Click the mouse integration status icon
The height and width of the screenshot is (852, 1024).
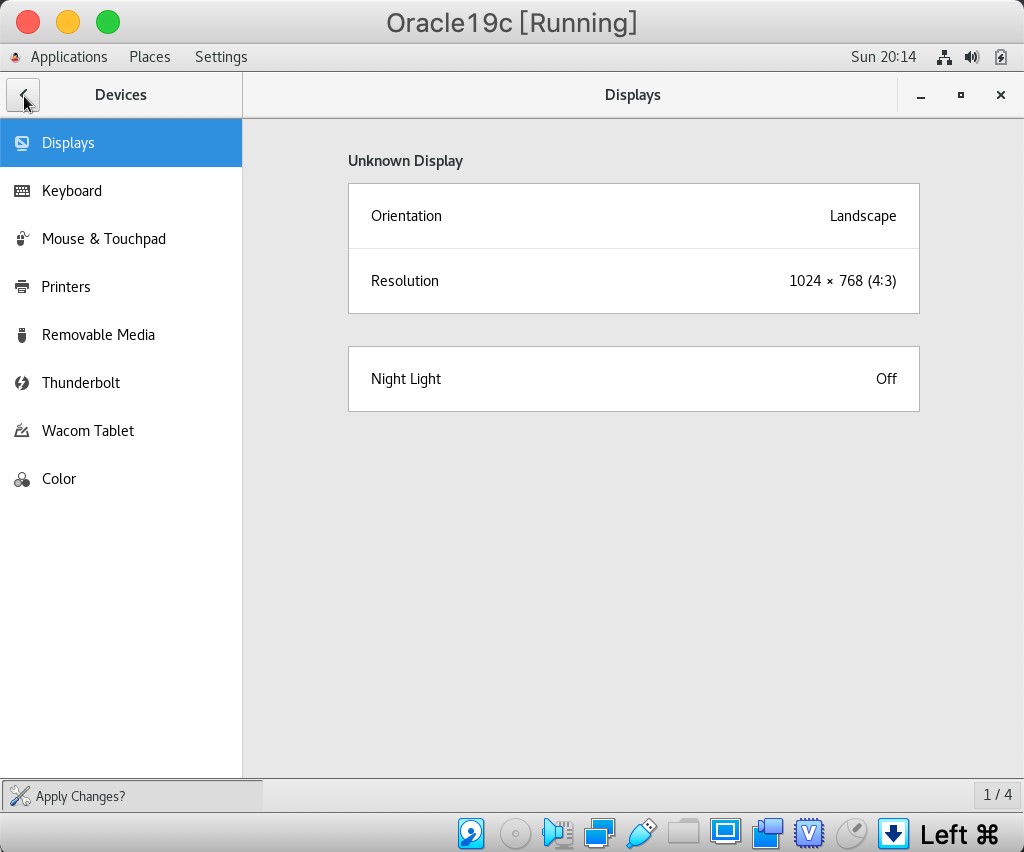click(x=852, y=834)
